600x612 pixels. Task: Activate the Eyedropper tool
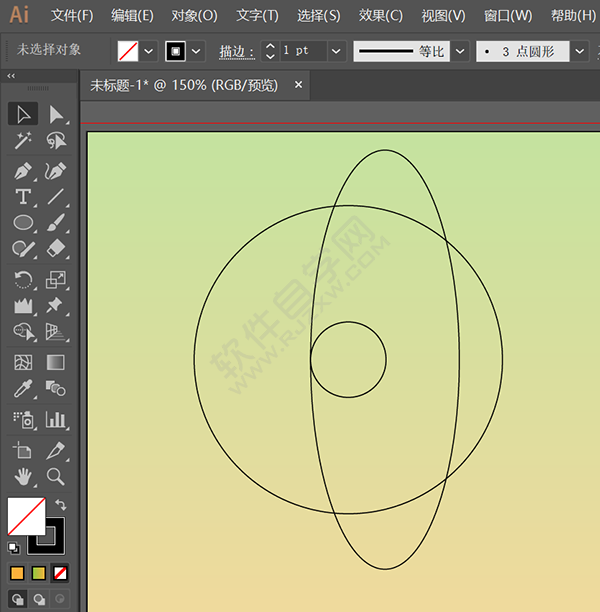pos(23,390)
